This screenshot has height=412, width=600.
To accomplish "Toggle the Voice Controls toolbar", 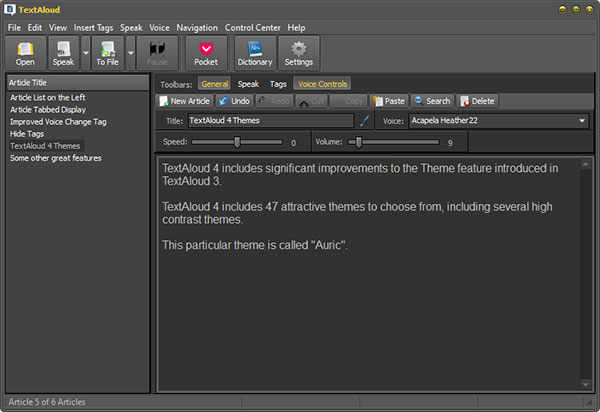I will [322, 84].
